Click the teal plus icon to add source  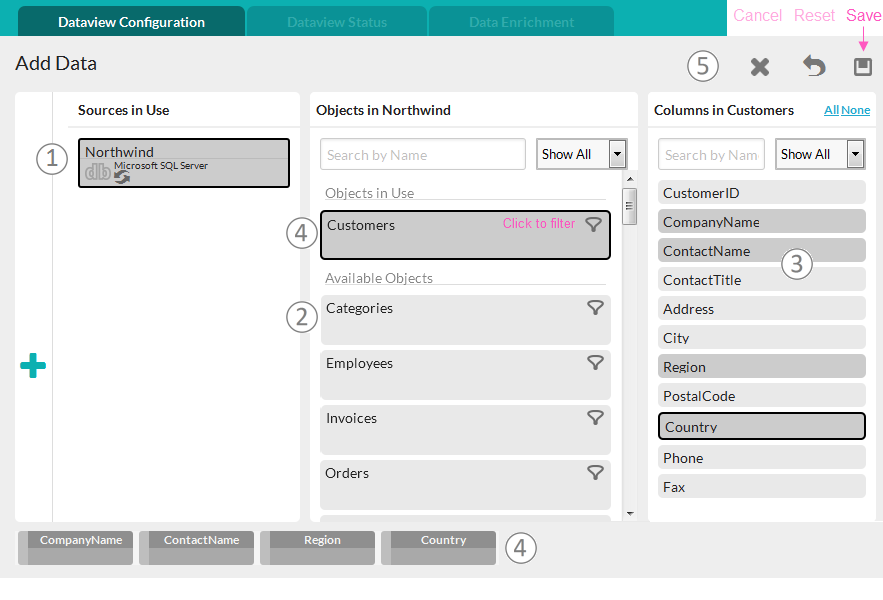pyautogui.click(x=33, y=366)
